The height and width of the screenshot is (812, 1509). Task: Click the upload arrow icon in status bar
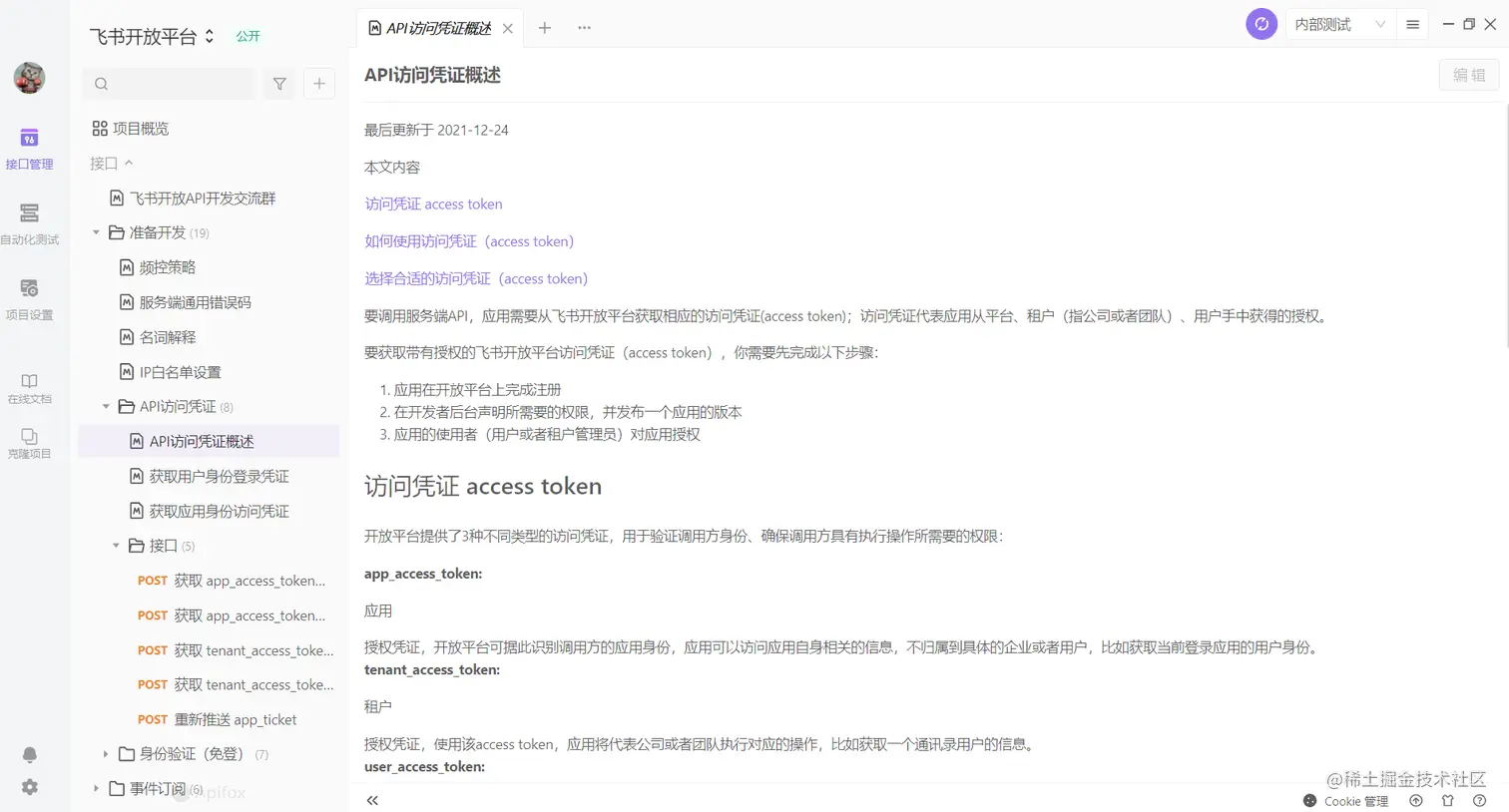point(1416,801)
